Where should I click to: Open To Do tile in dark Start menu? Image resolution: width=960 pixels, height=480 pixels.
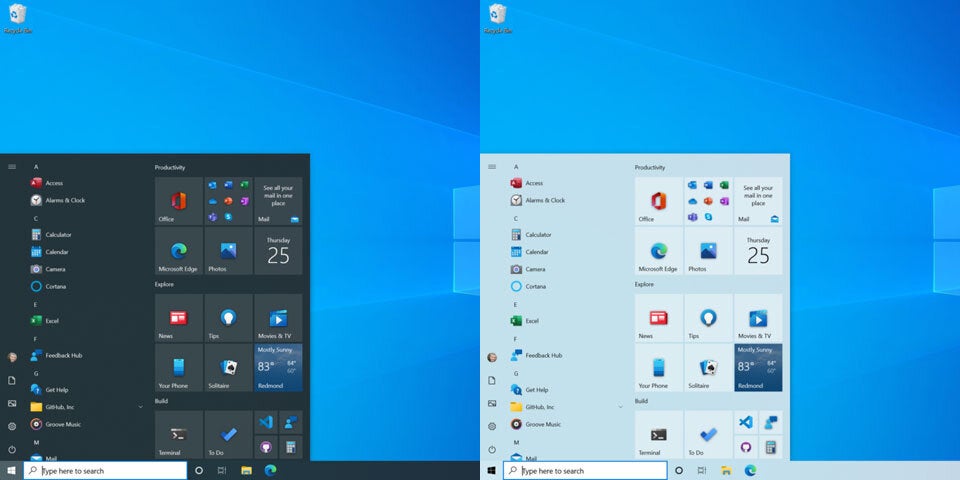click(228, 435)
